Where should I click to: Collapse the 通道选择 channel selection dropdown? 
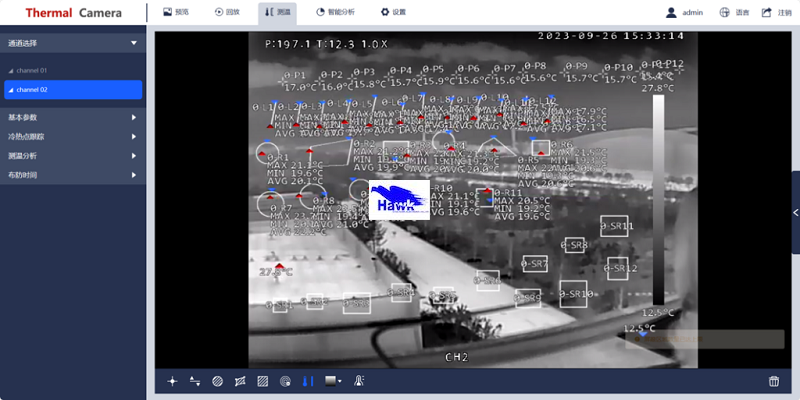(133, 43)
